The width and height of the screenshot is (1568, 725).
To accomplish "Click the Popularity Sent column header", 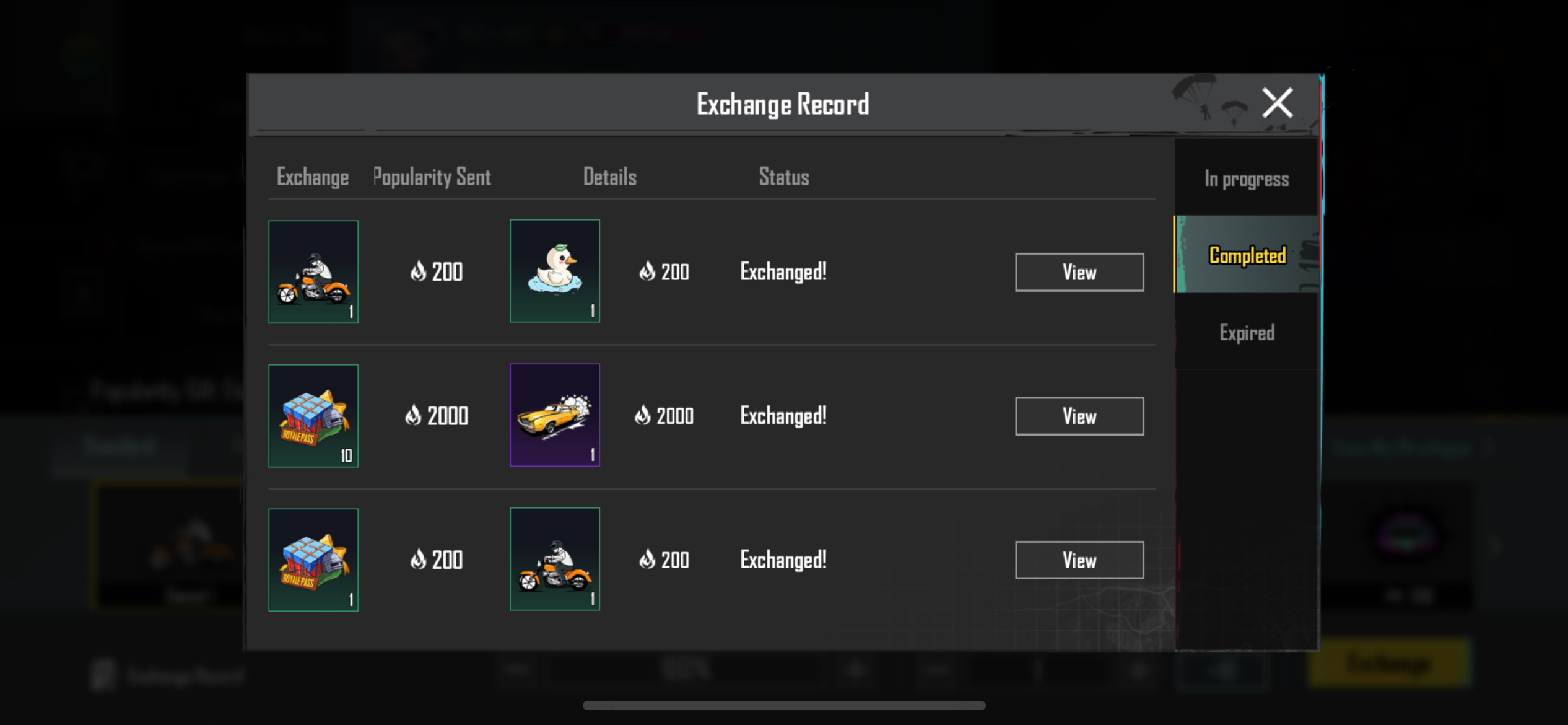I will click(x=432, y=177).
